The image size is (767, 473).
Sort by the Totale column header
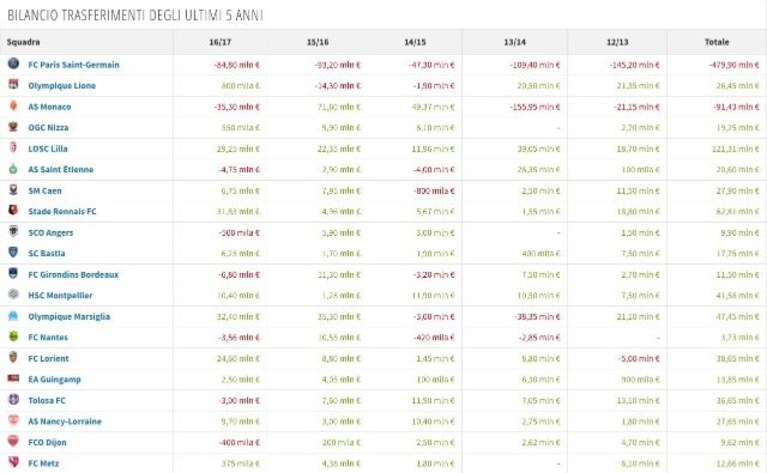coord(717,42)
